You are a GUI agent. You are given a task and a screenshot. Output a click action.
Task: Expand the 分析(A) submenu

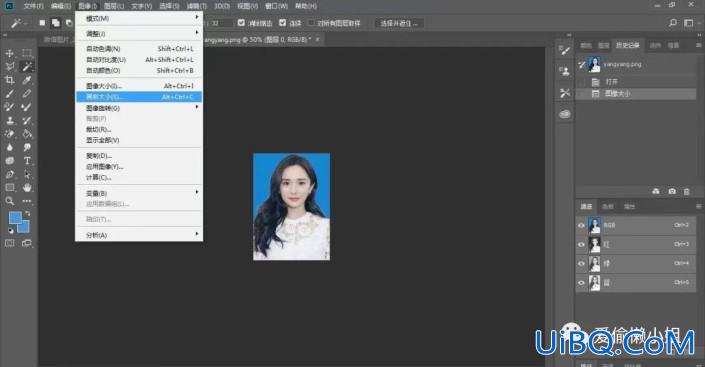pos(138,235)
